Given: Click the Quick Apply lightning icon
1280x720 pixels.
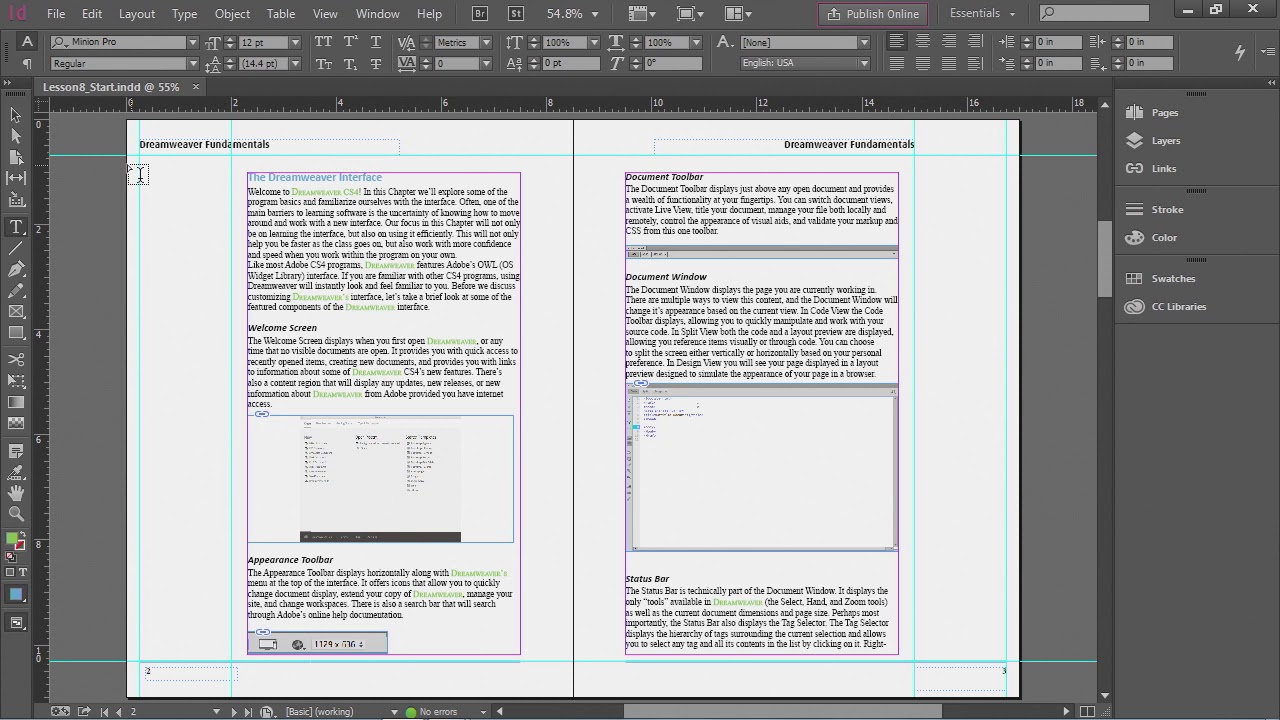Looking at the screenshot, I should pos(1240,52).
